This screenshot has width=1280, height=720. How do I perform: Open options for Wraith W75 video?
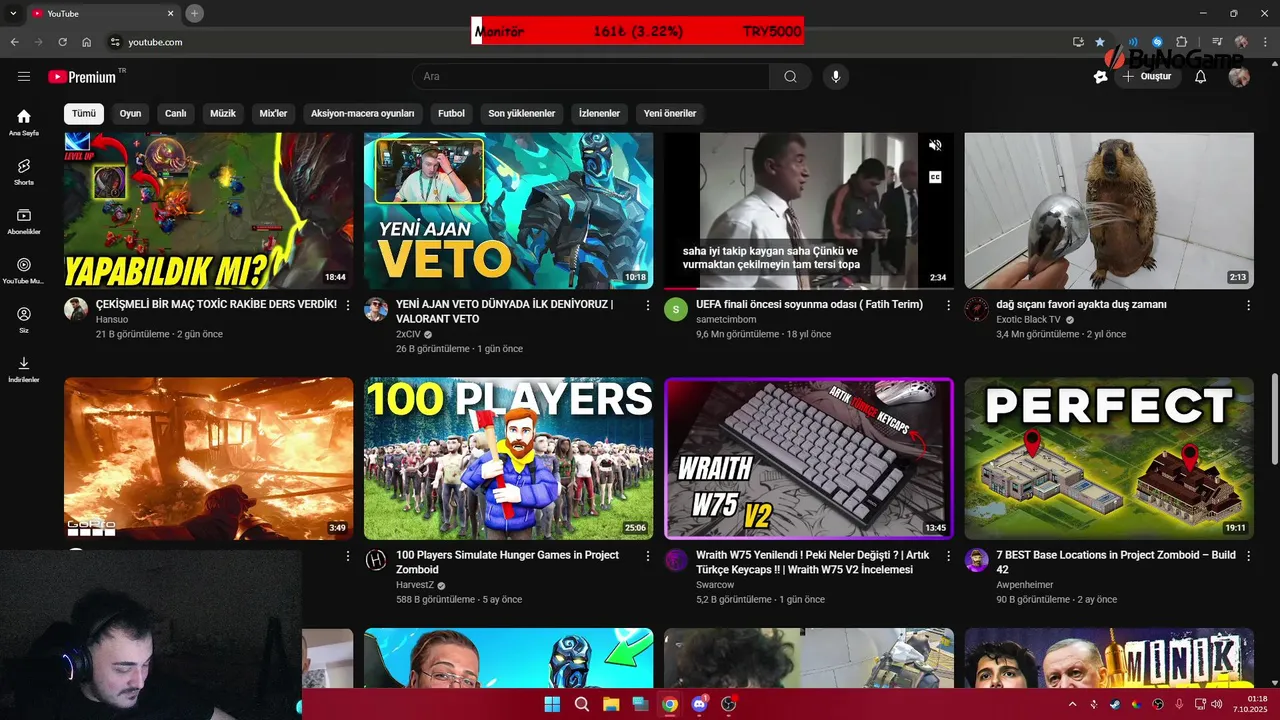coord(948,556)
